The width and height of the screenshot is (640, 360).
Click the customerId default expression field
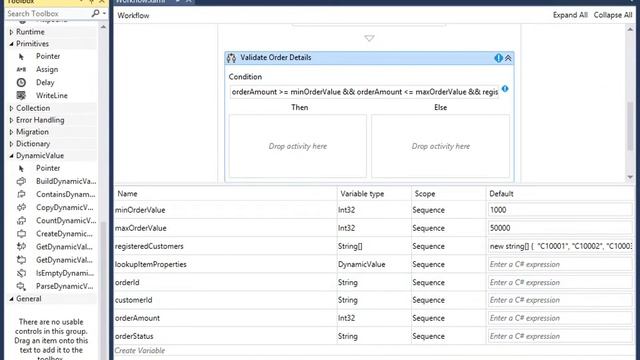tap(560, 300)
